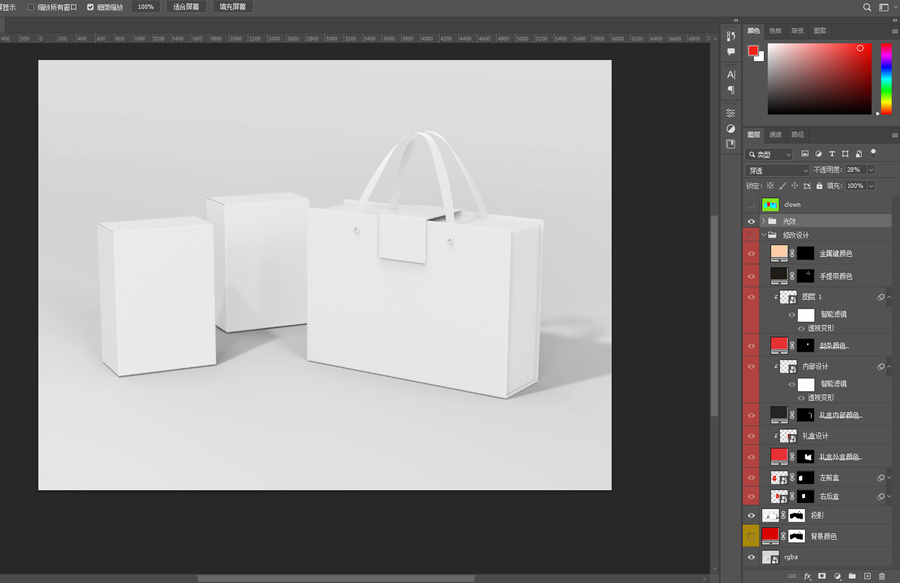This screenshot has height=583, width=900.
Task: Hide the 光效 group
Action: click(751, 221)
